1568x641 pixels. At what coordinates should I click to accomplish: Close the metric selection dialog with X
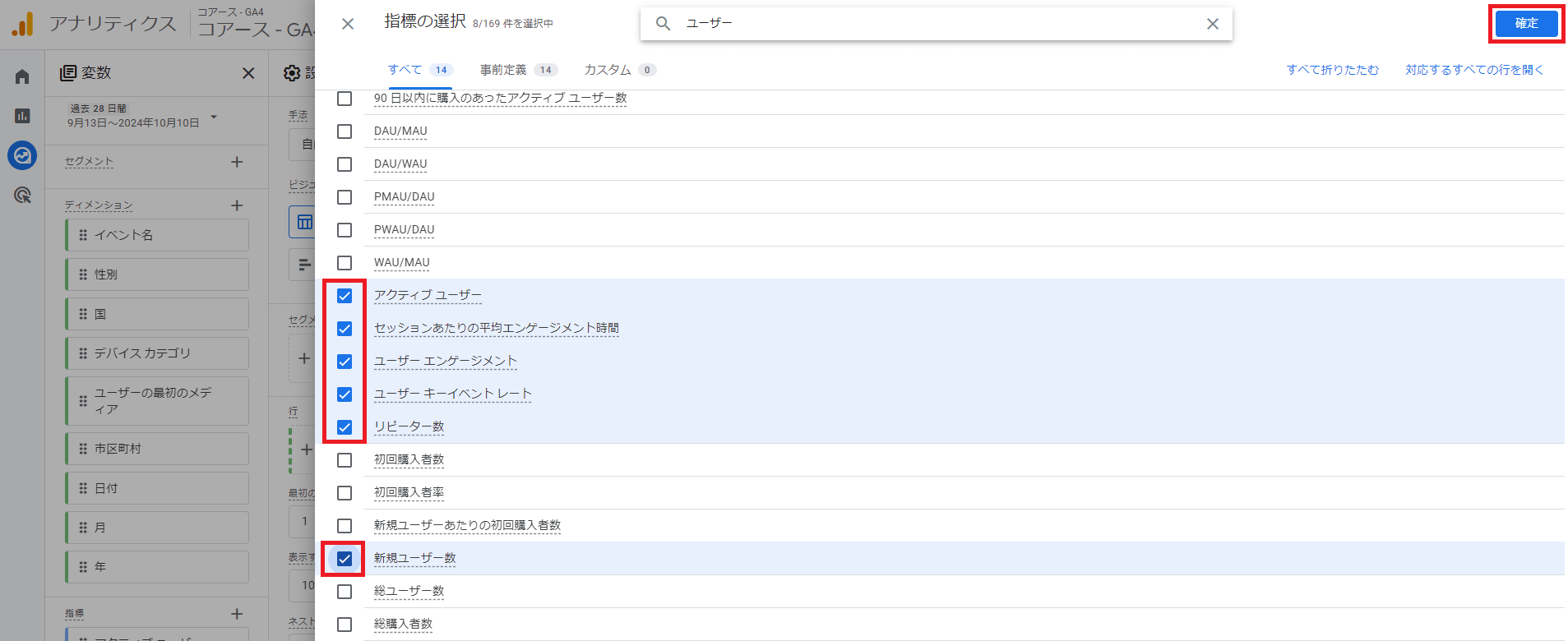click(348, 24)
